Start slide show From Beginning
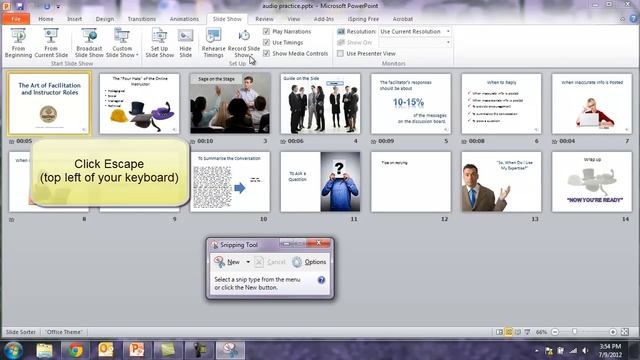 (x=18, y=43)
